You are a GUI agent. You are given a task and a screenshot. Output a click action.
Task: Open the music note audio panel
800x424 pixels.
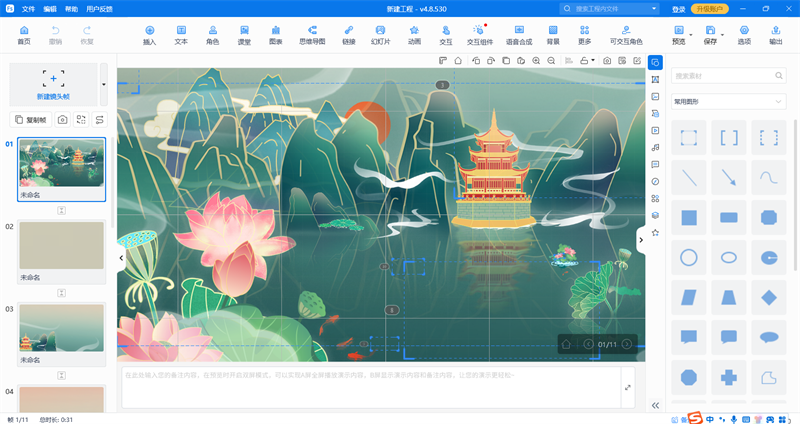[x=656, y=147]
